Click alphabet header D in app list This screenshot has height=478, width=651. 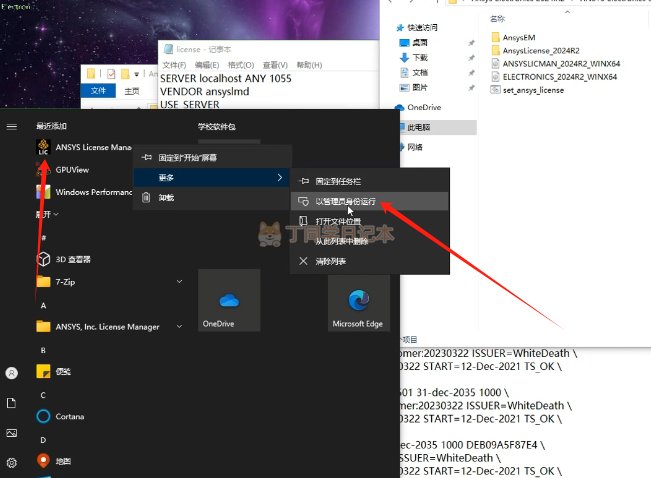(x=43, y=440)
